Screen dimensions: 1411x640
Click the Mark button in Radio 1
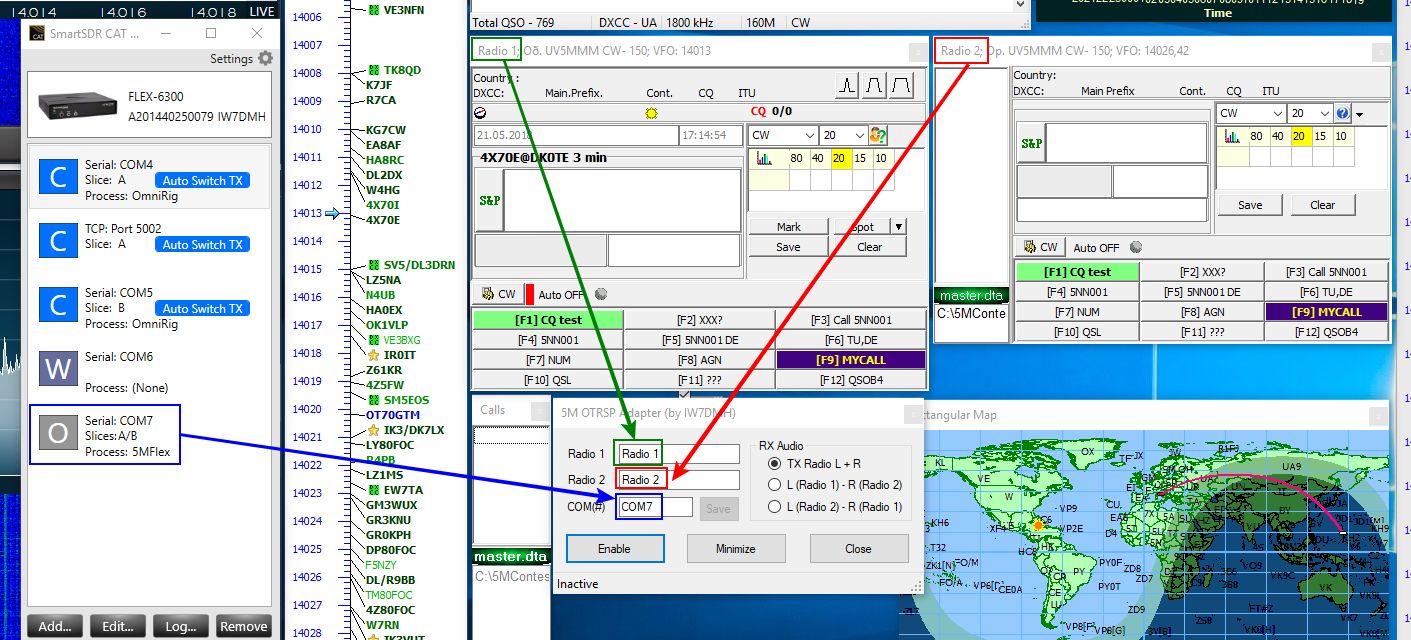click(x=789, y=227)
